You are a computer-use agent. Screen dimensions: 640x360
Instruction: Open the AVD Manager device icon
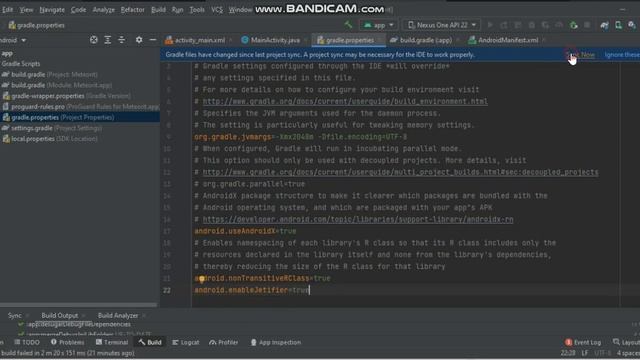(x=618, y=25)
